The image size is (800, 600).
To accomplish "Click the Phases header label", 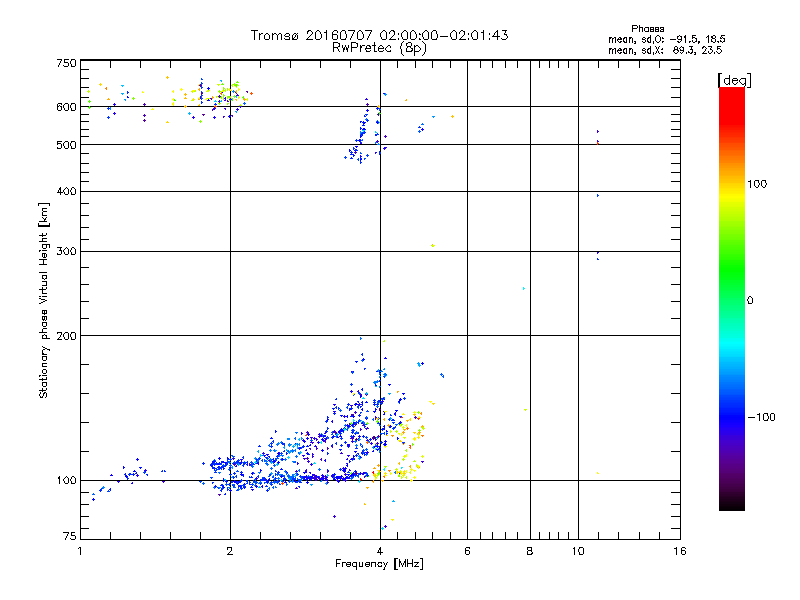I will click(647, 29).
